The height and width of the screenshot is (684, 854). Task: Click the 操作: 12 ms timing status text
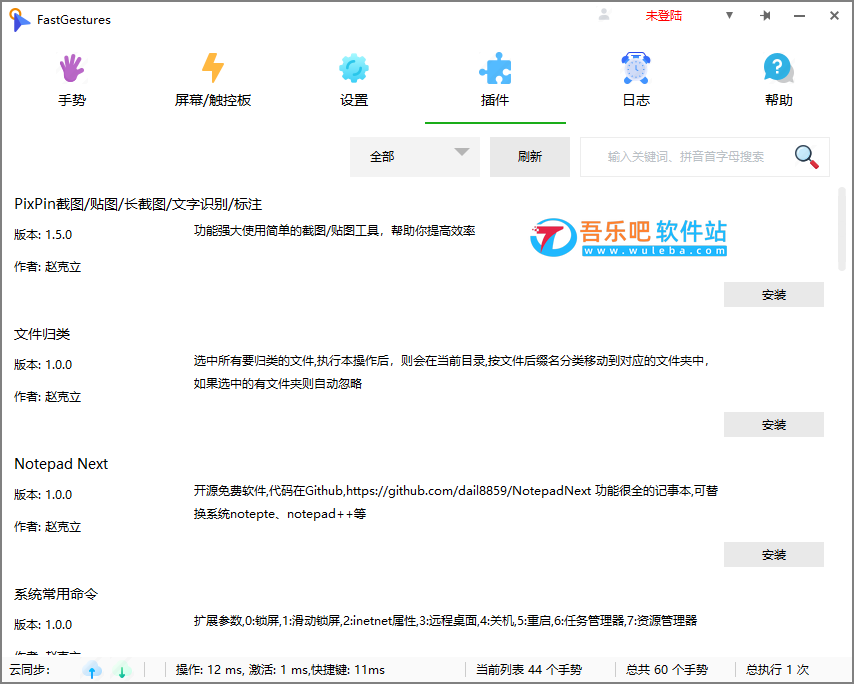(280, 670)
